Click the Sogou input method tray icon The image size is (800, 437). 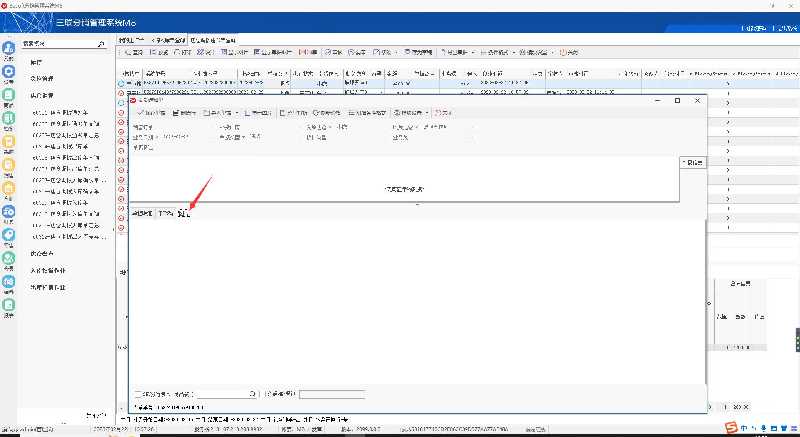point(732,428)
